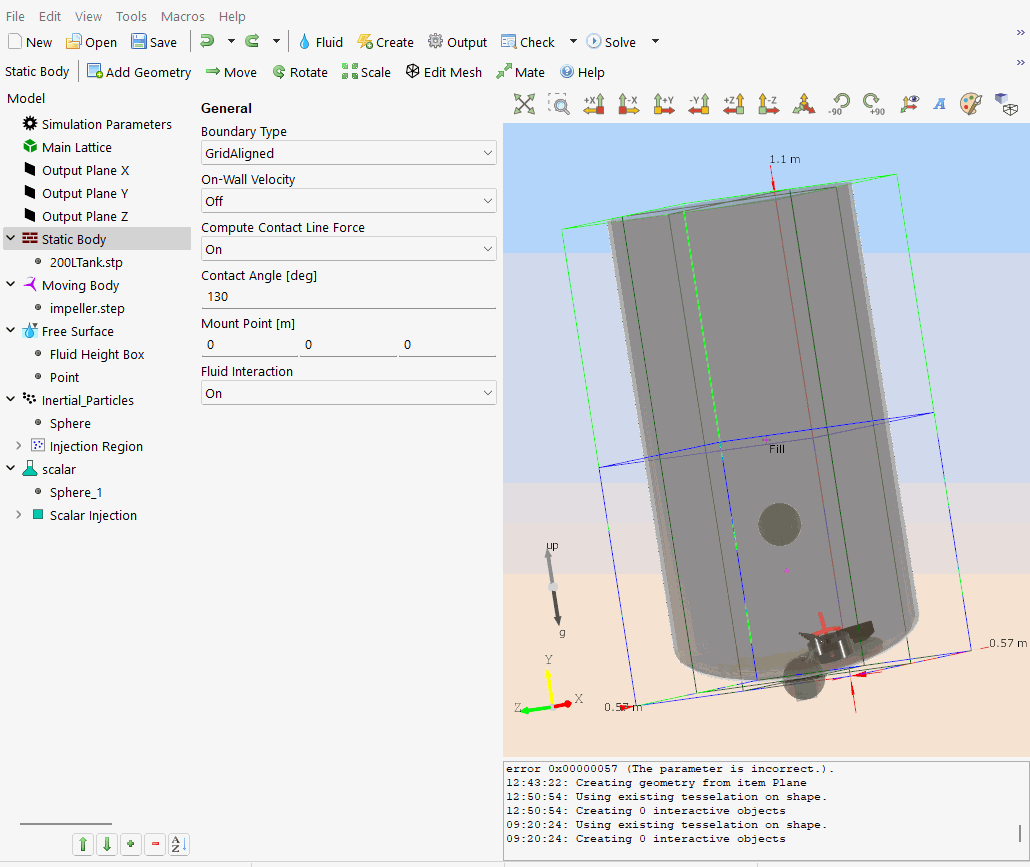Move the selected item up in the tree
Screen dimensions: 1030x867
coord(83,844)
